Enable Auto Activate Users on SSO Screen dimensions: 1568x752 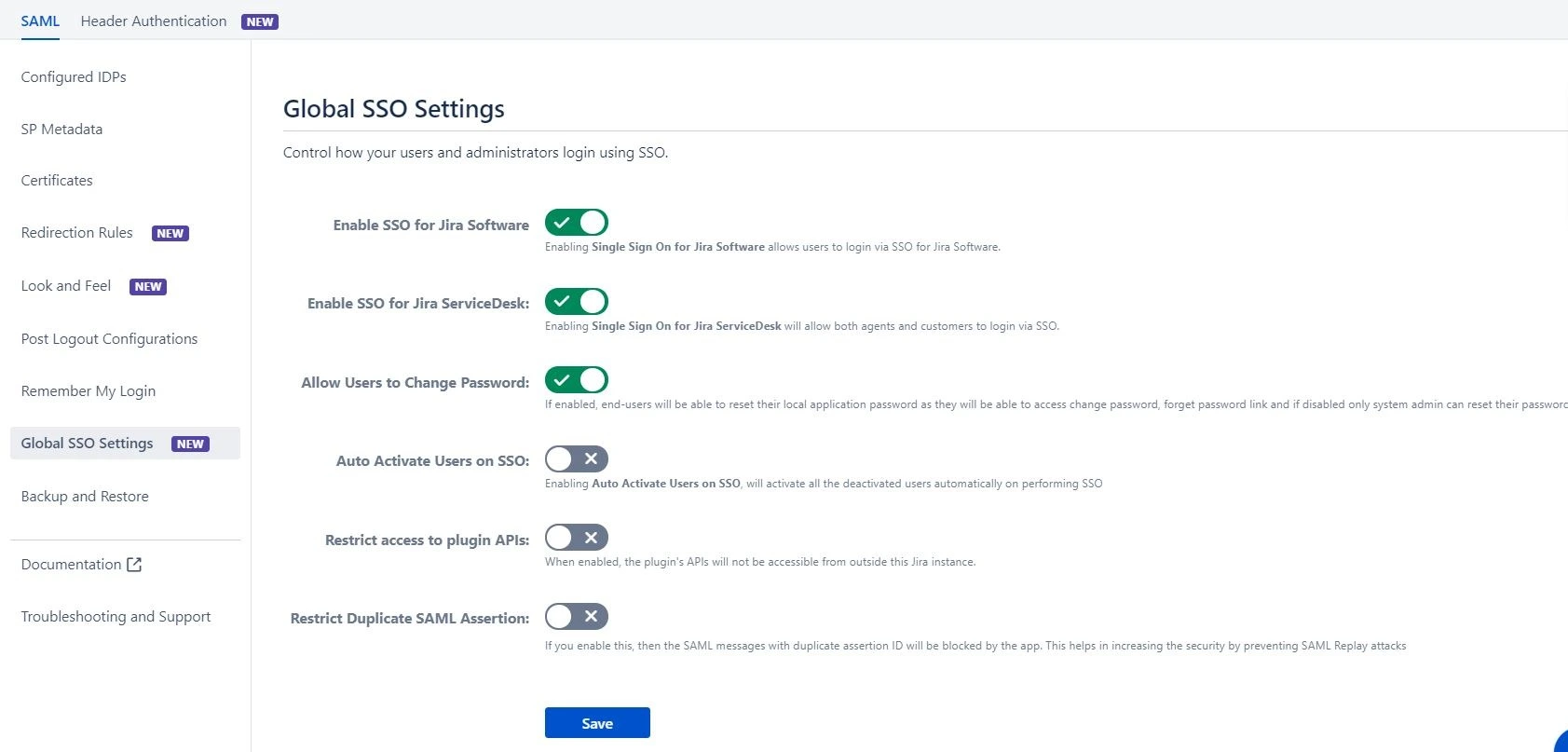coord(577,459)
